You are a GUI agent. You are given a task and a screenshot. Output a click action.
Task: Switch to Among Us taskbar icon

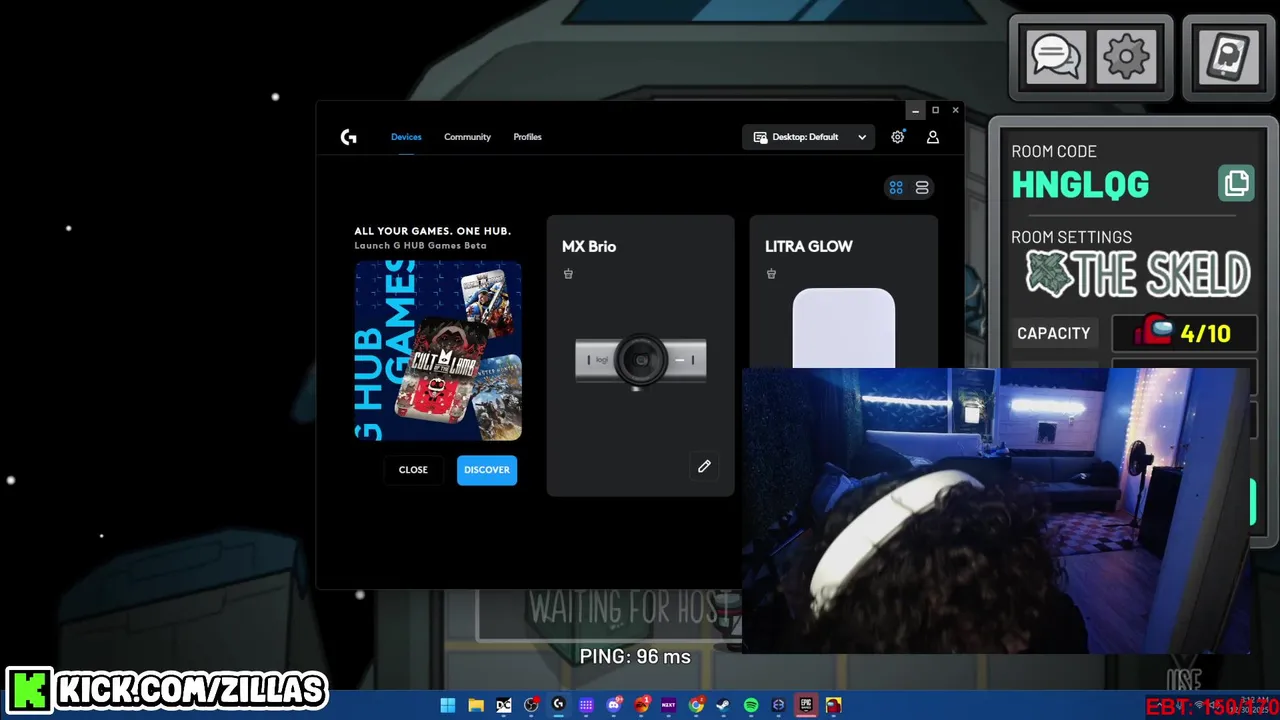tap(833, 705)
